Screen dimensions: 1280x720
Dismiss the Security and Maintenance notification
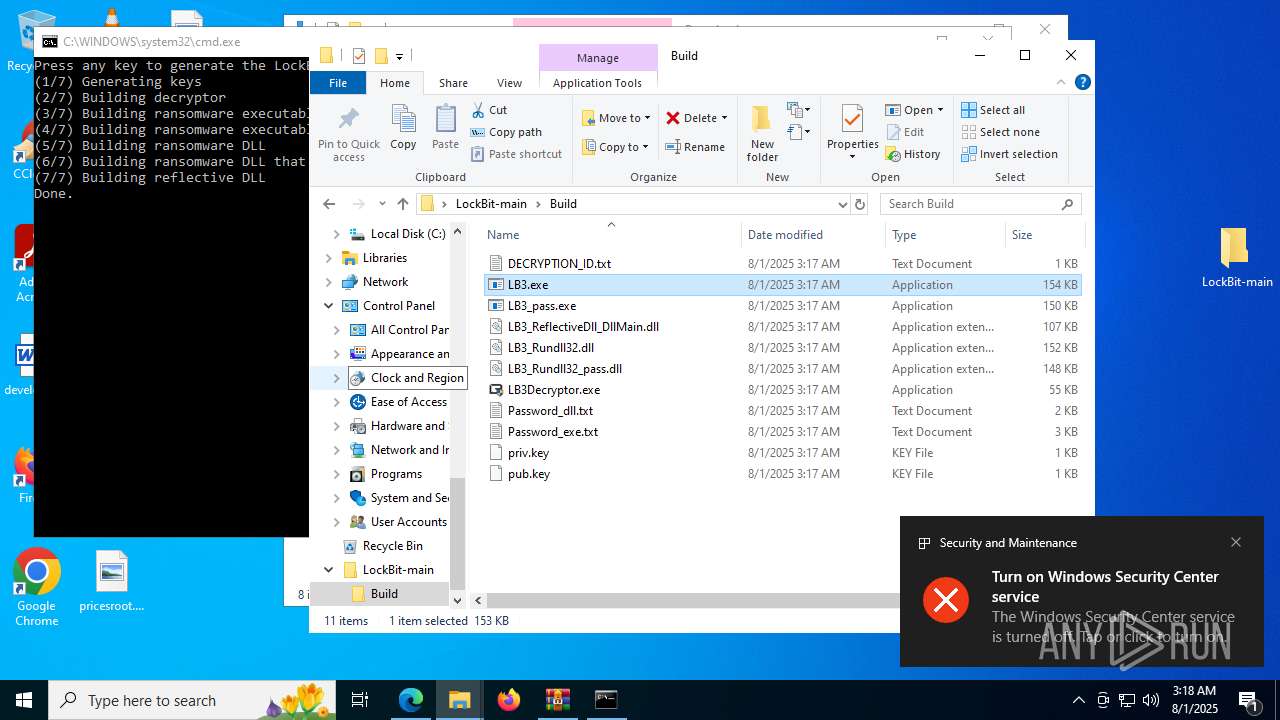tap(1236, 542)
